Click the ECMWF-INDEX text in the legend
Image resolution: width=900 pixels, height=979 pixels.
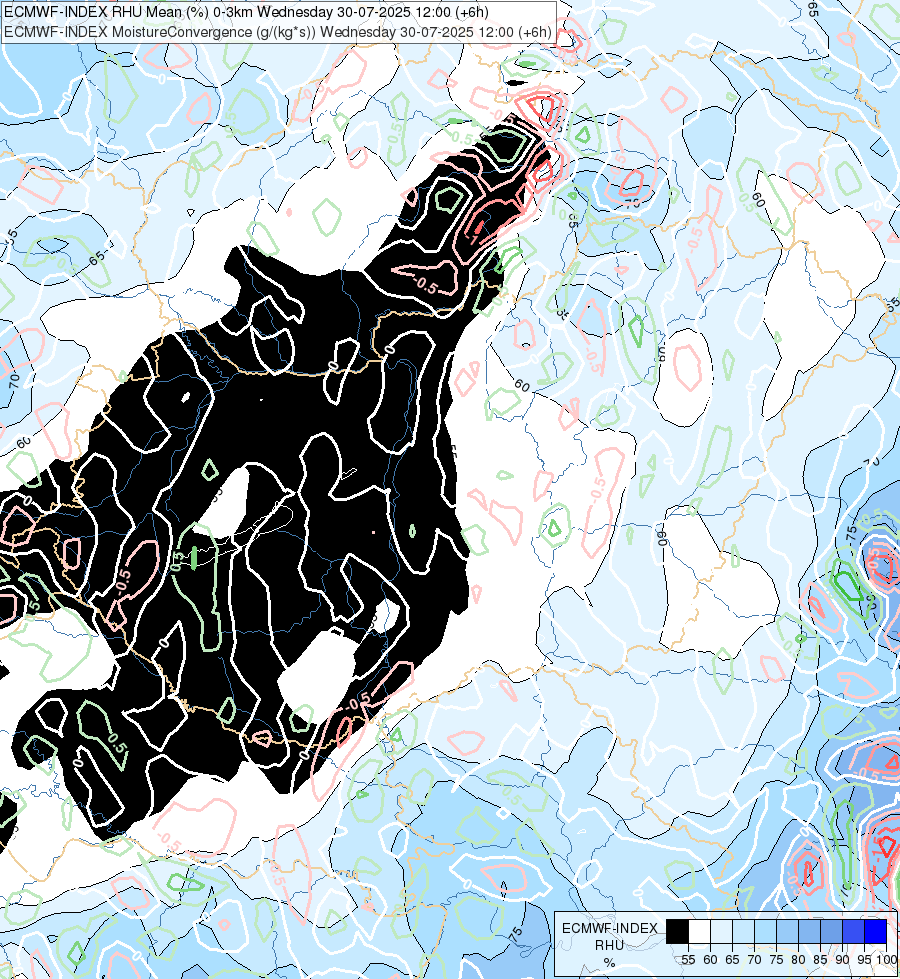(x=610, y=928)
